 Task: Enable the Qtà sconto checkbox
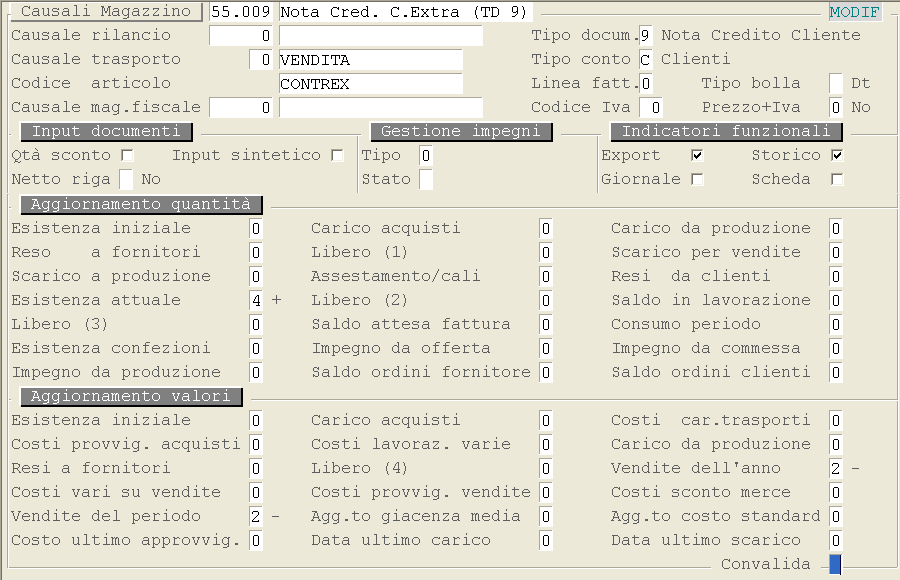click(x=127, y=156)
